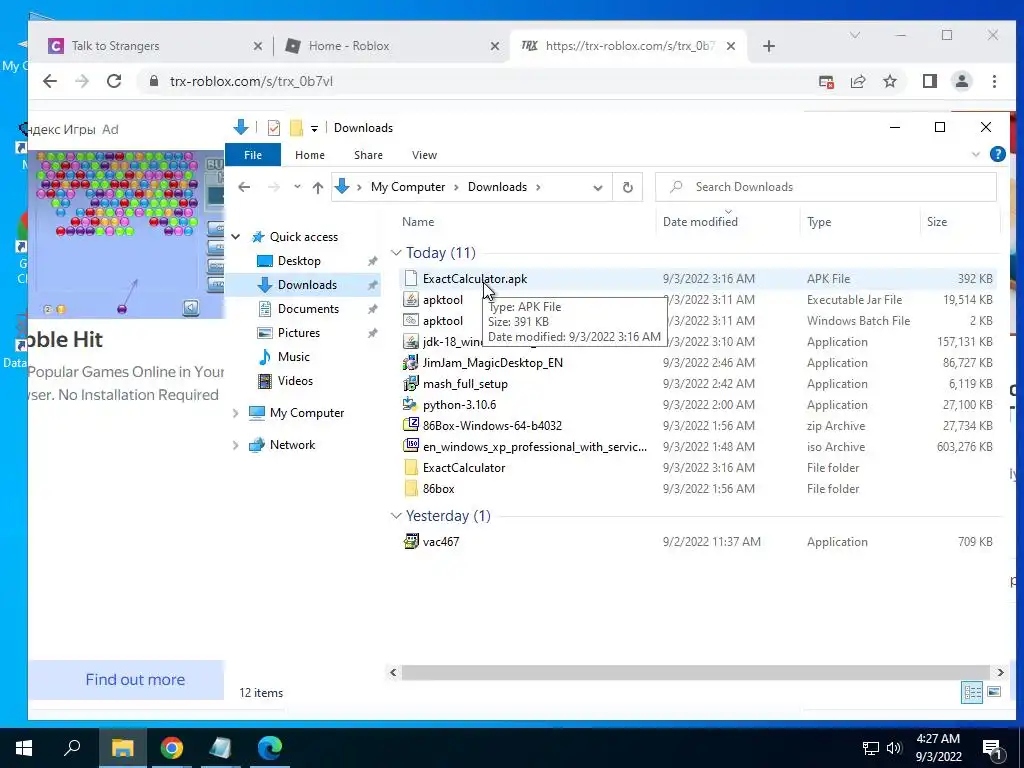Screen dimensions: 1024x768
Task: Select Pictures in Quick access
Action: pos(298,332)
